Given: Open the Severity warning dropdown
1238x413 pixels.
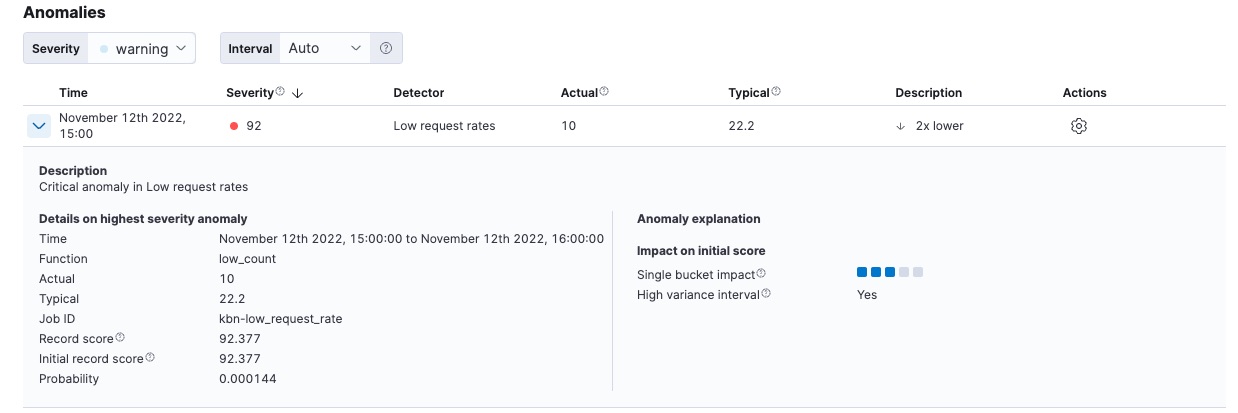Looking at the screenshot, I should click(x=142, y=48).
